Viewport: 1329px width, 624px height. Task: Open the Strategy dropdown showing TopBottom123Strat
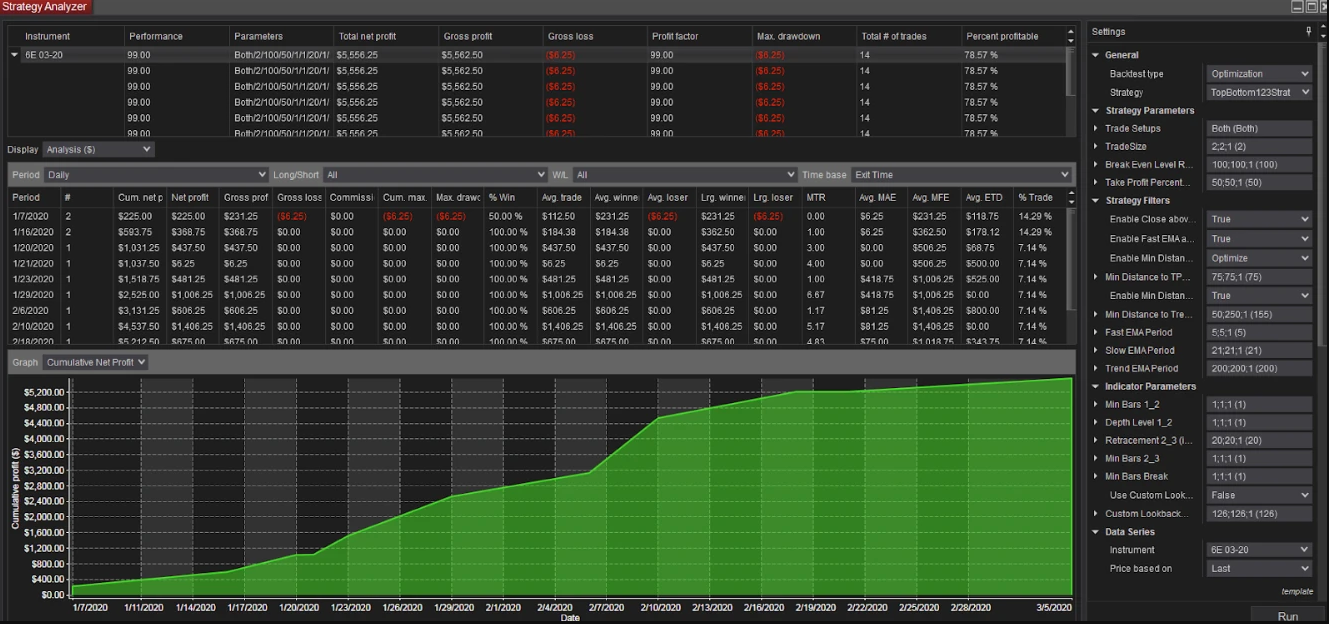[1259, 92]
